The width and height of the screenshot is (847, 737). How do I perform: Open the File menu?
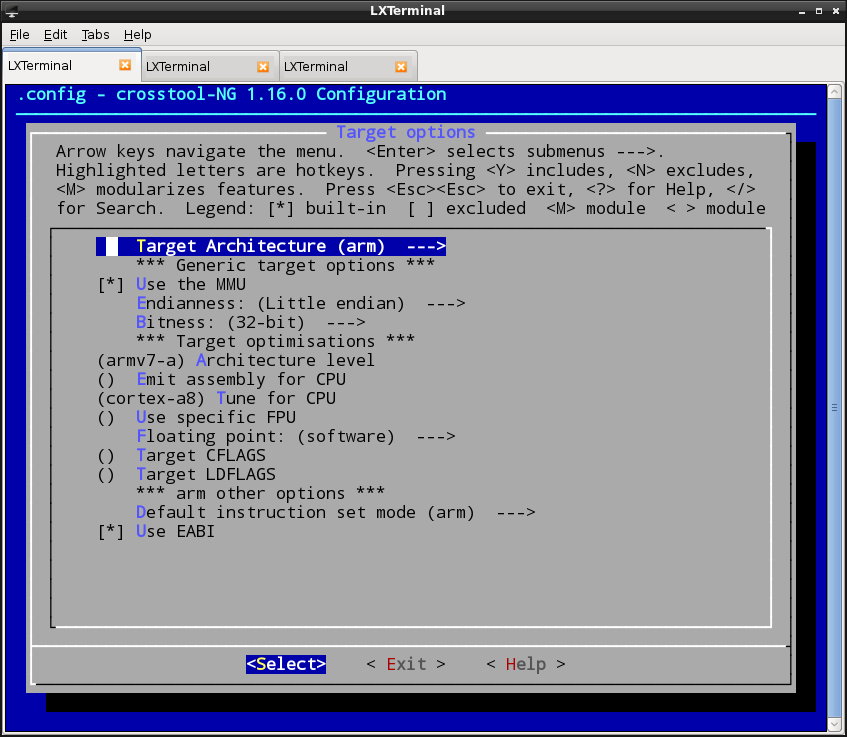[x=19, y=35]
